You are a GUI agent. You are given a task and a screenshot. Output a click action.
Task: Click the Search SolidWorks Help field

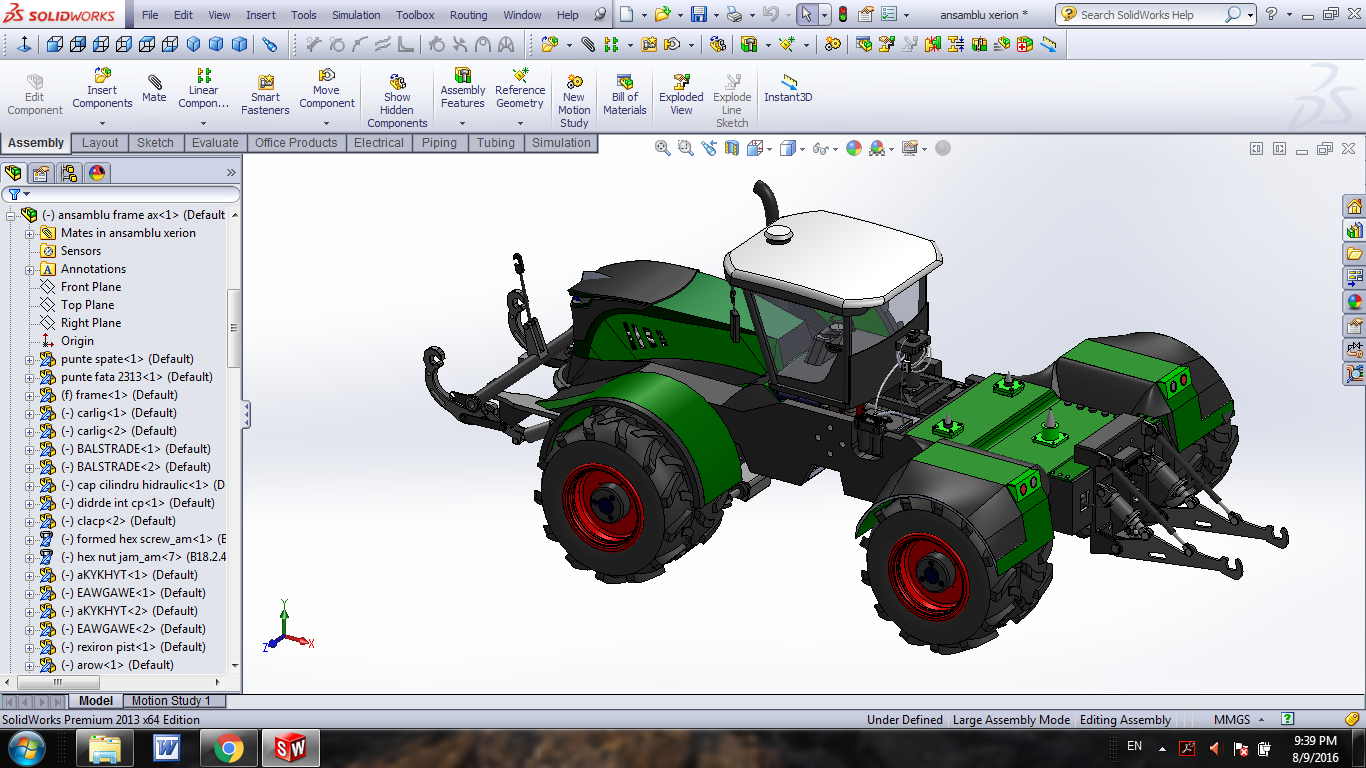tap(1150, 15)
